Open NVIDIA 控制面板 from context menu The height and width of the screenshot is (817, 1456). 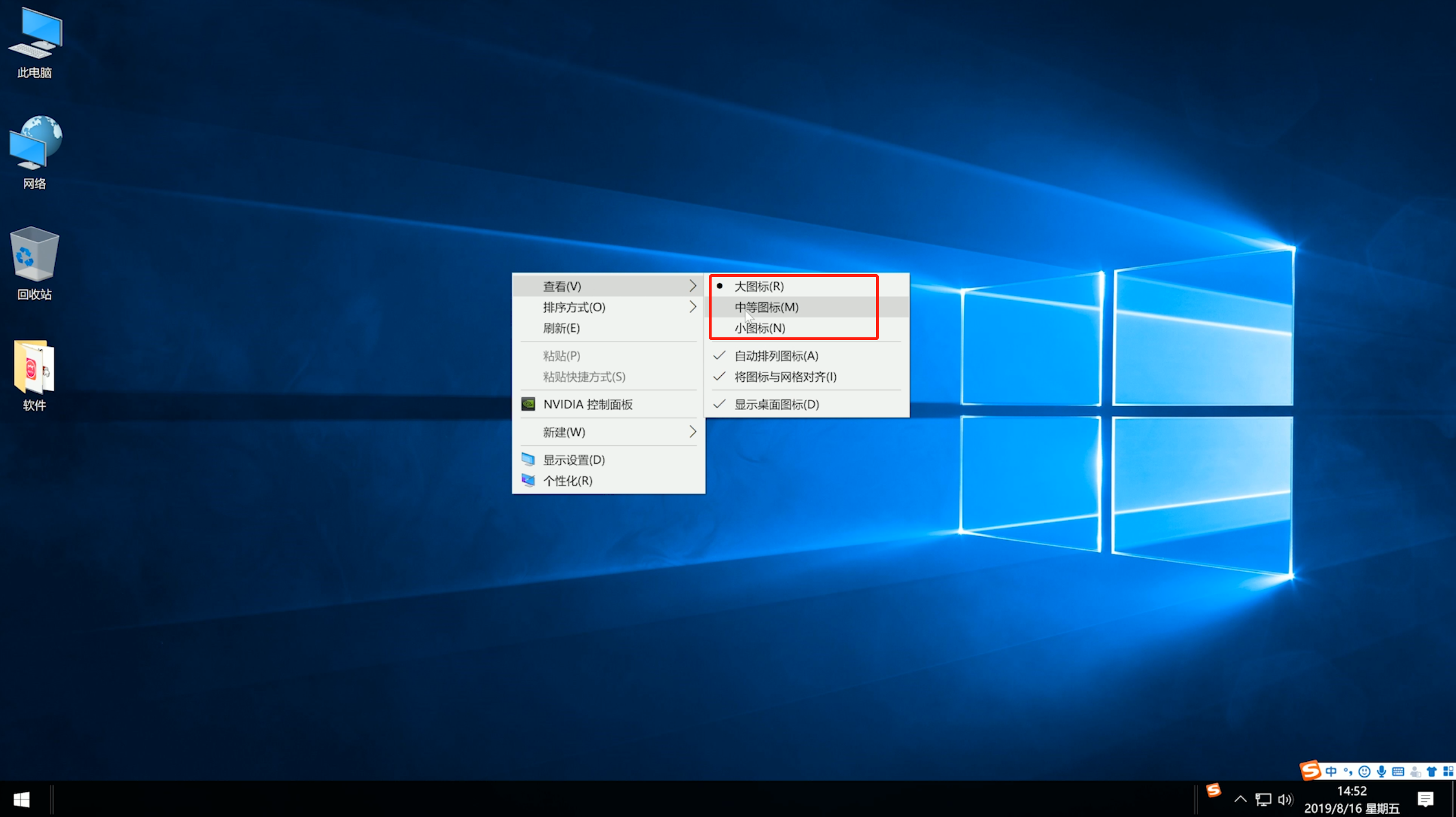[608, 404]
